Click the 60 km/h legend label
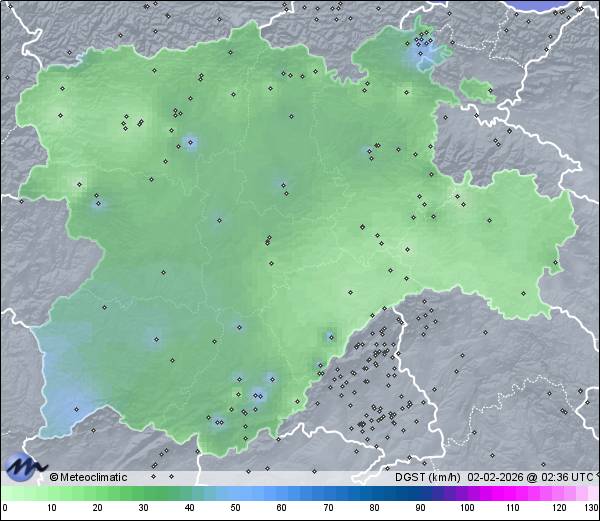This screenshot has width=600, height=521. pyautogui.click(x=282, y=509)
